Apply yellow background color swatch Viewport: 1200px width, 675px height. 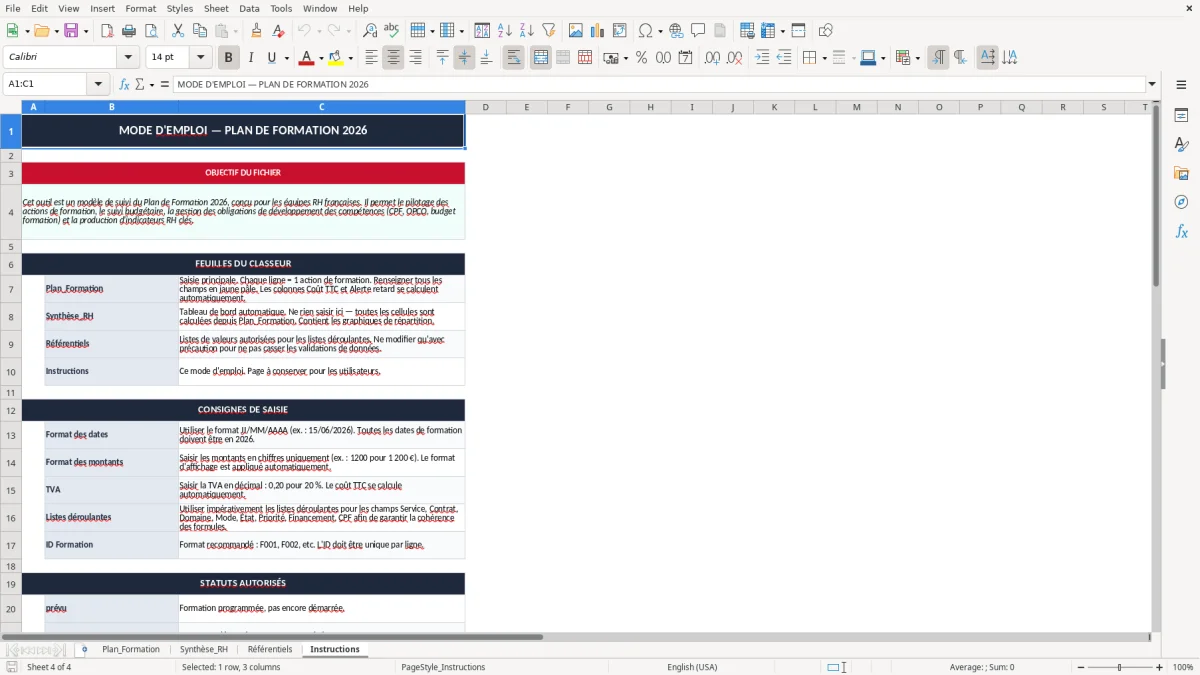335,58
